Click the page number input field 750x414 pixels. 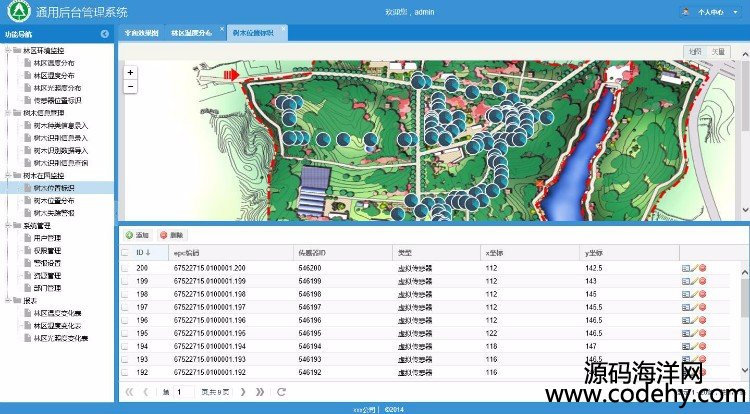coord(185,392)
